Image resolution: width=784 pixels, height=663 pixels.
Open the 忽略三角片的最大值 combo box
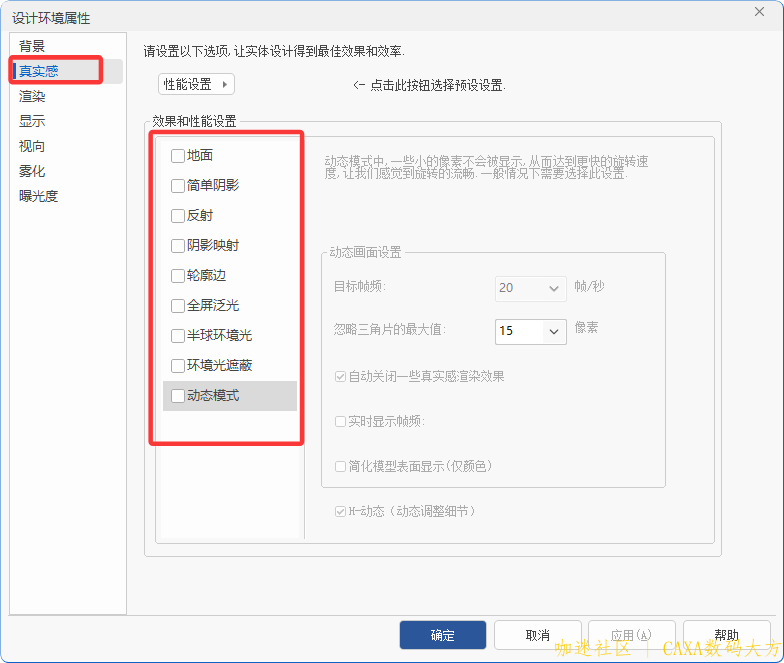point(554,332)
